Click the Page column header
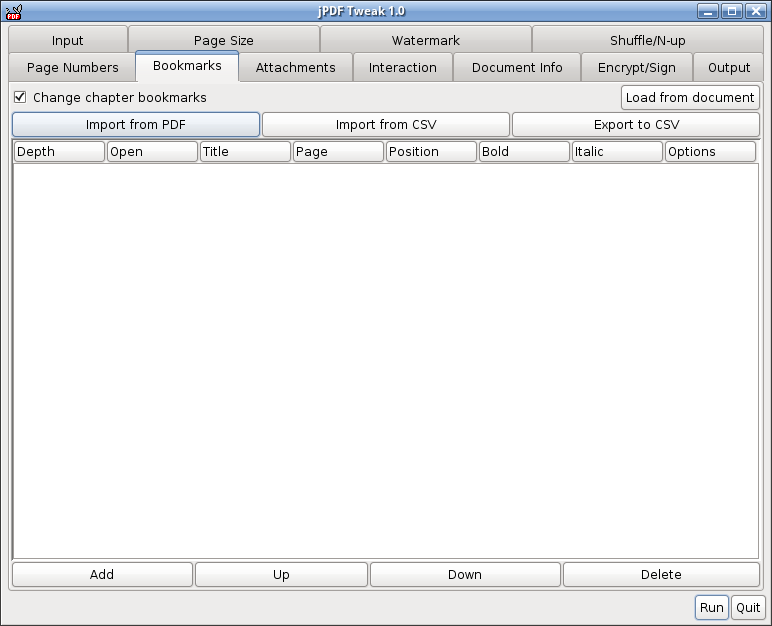The width and height of the screenshot is (772, 626). [x=338, y=151]
